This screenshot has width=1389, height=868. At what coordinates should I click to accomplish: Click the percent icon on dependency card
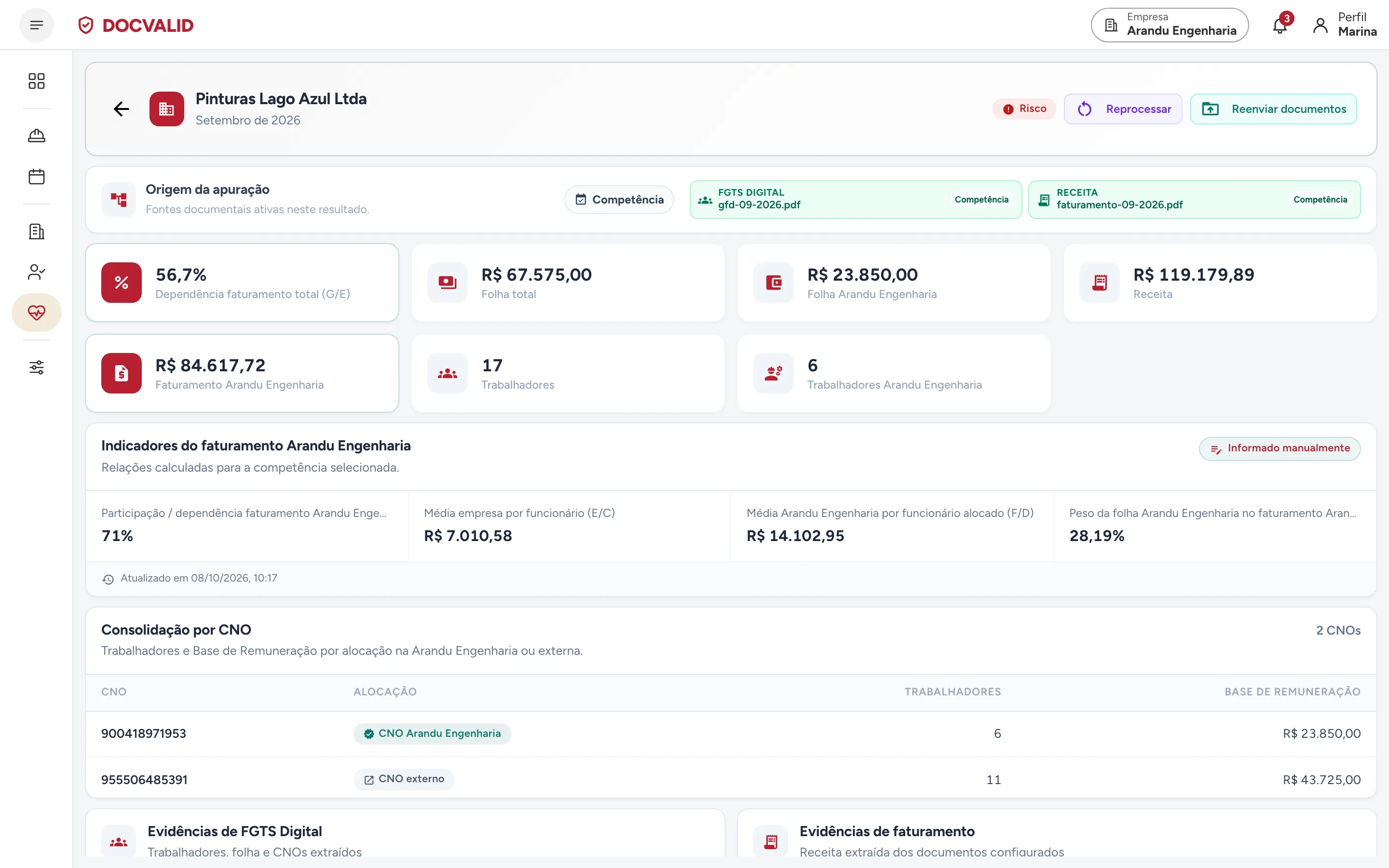click(122, 283)
